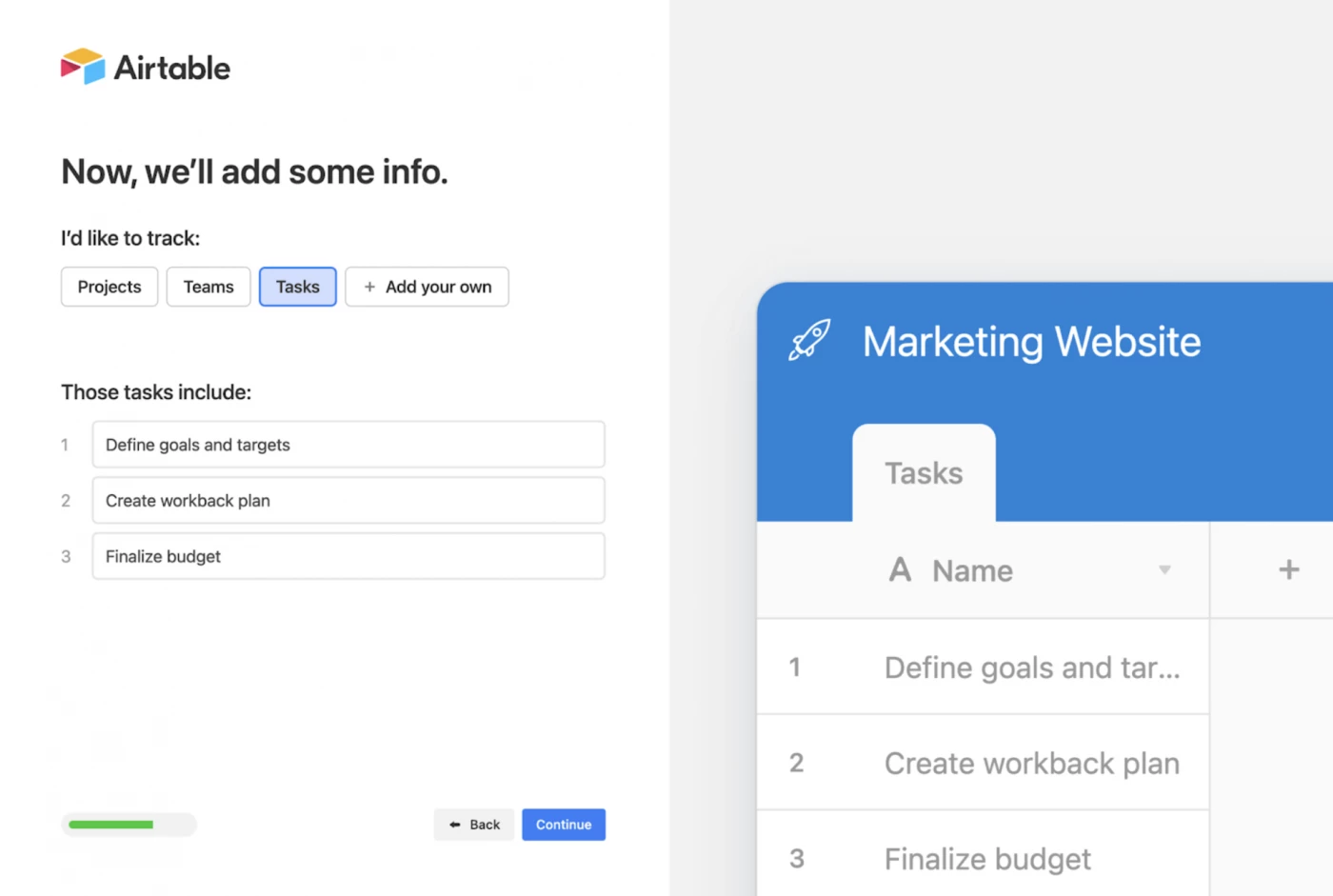This screenshot has width=1333, height=896.
Task: Select the Create workback plan table cell
Action: [x=1032, y=763]
